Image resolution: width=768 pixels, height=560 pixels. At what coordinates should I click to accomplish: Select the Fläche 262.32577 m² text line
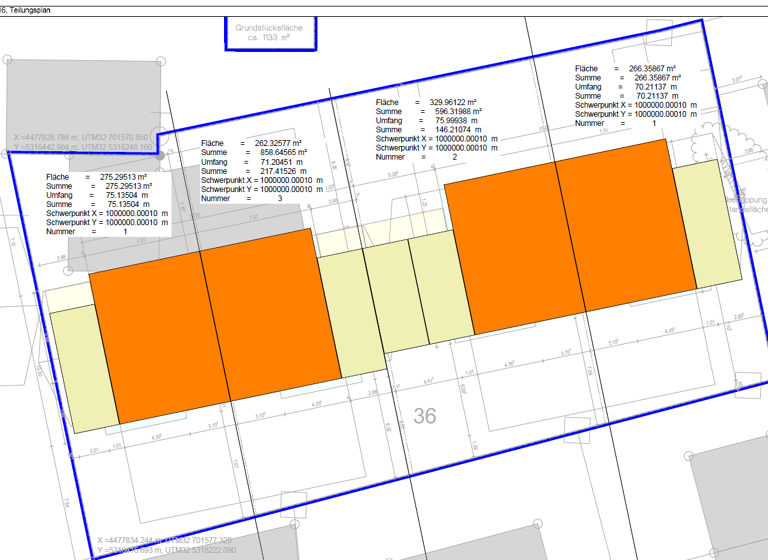(x=252, y=144)
